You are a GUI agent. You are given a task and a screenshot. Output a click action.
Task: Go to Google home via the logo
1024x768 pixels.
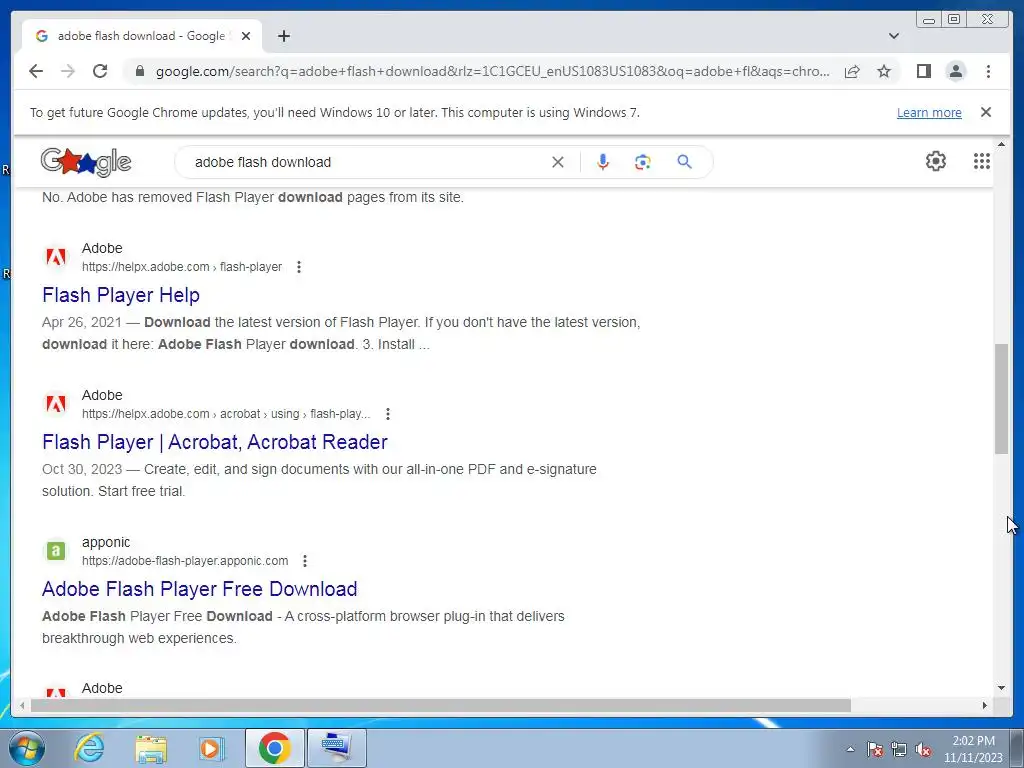[x=86, y=162]
